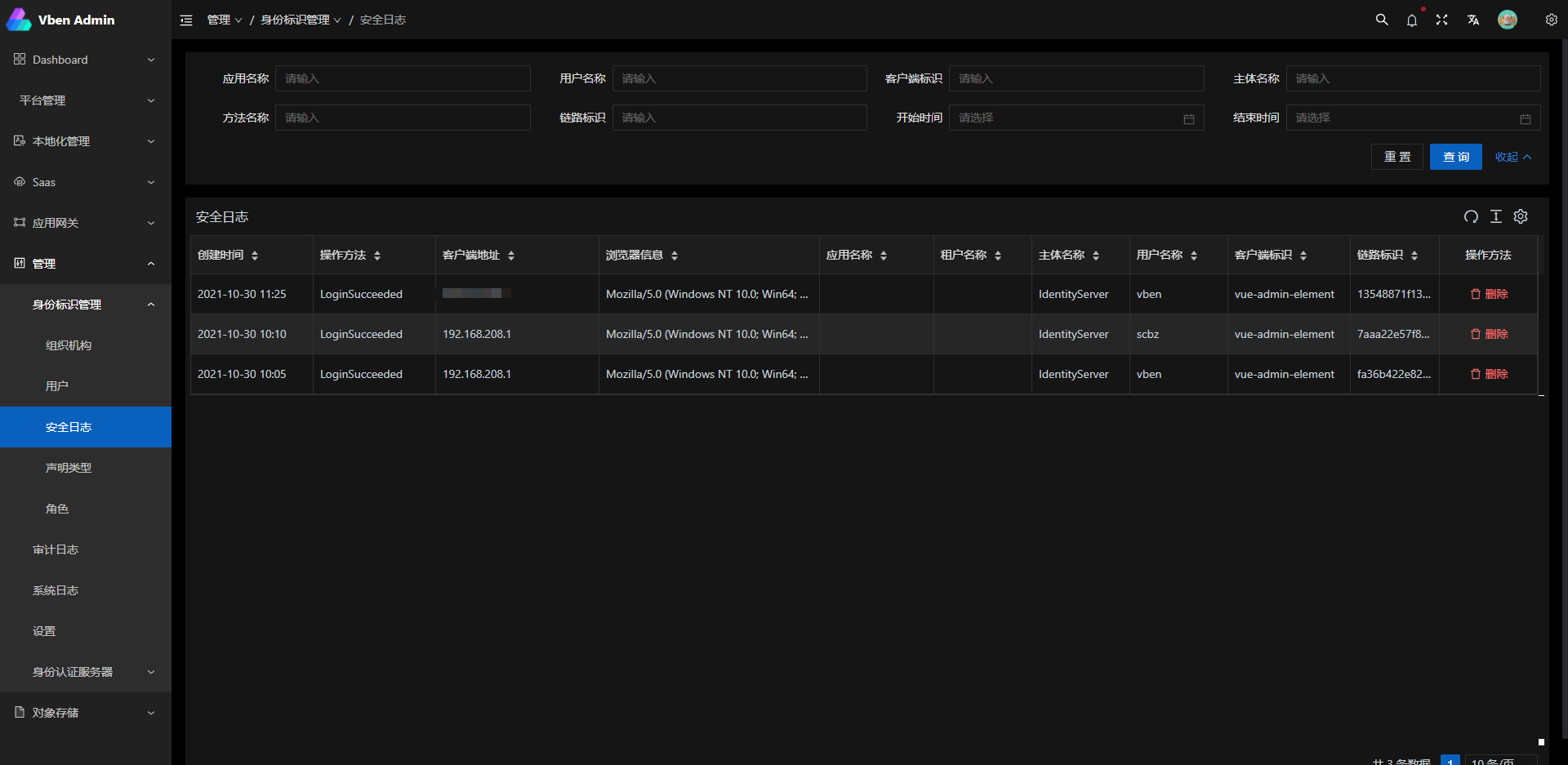The height and width of the screenshot is (765, 1568).
Task: Open the language switcher icon
Action: [1473, 20]
